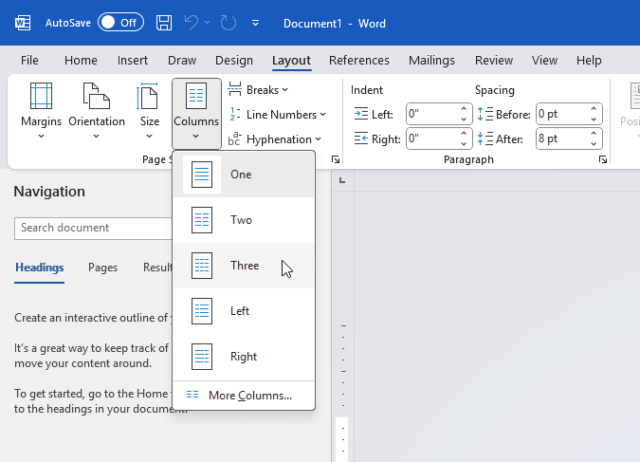Open the Hyphenation dropdown
This screenshot has width=640, height=462.
click(274, 139)
